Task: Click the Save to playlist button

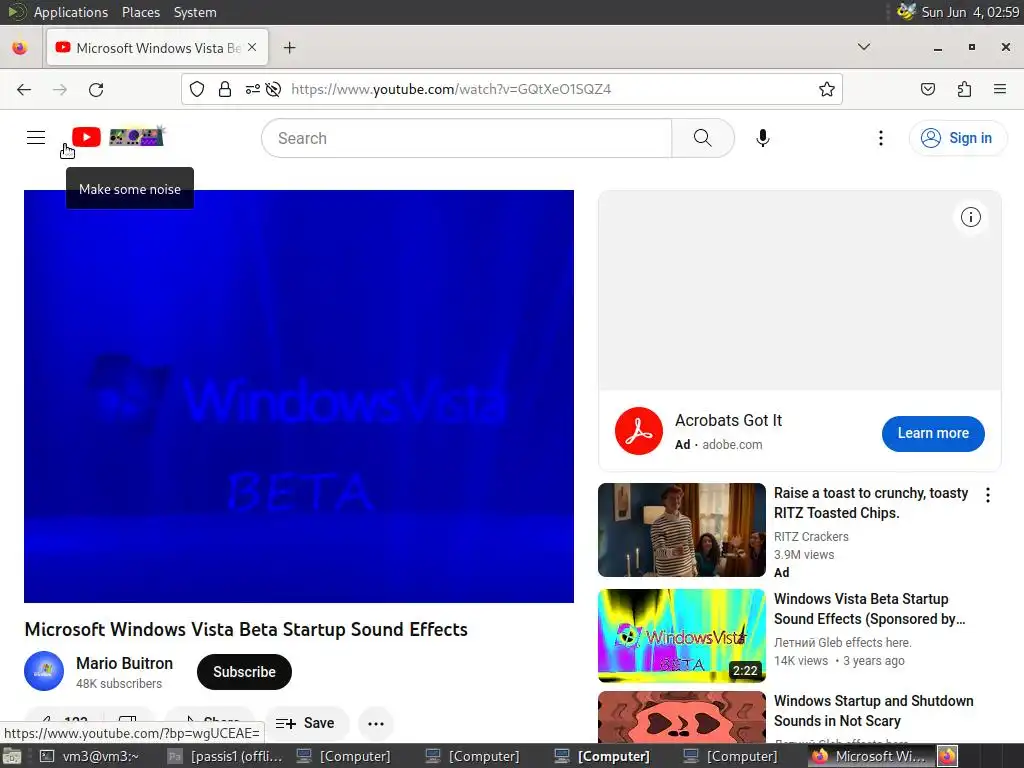Action: click(x=306, y=723)
